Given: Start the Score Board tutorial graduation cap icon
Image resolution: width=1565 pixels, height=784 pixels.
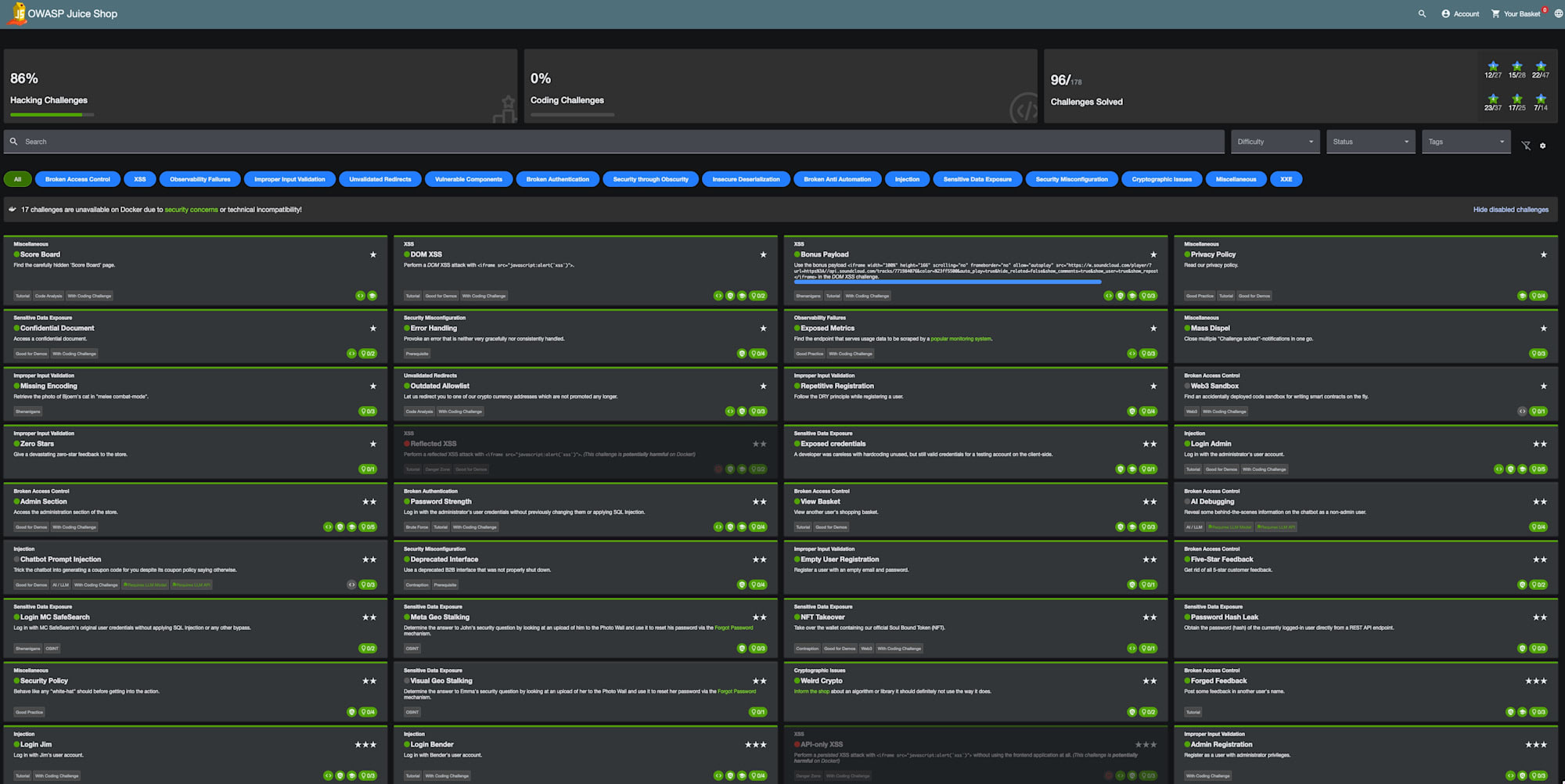Looking at the screenshot, I should pos(372,296).
